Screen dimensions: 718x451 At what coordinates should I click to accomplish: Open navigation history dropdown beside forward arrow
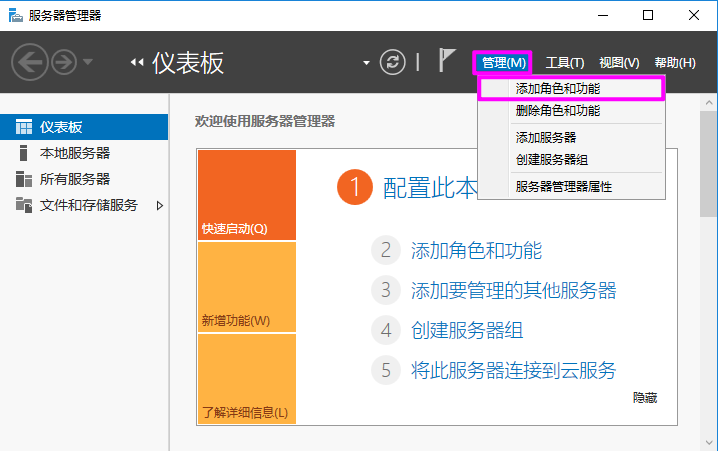click(x=89, y=63)
